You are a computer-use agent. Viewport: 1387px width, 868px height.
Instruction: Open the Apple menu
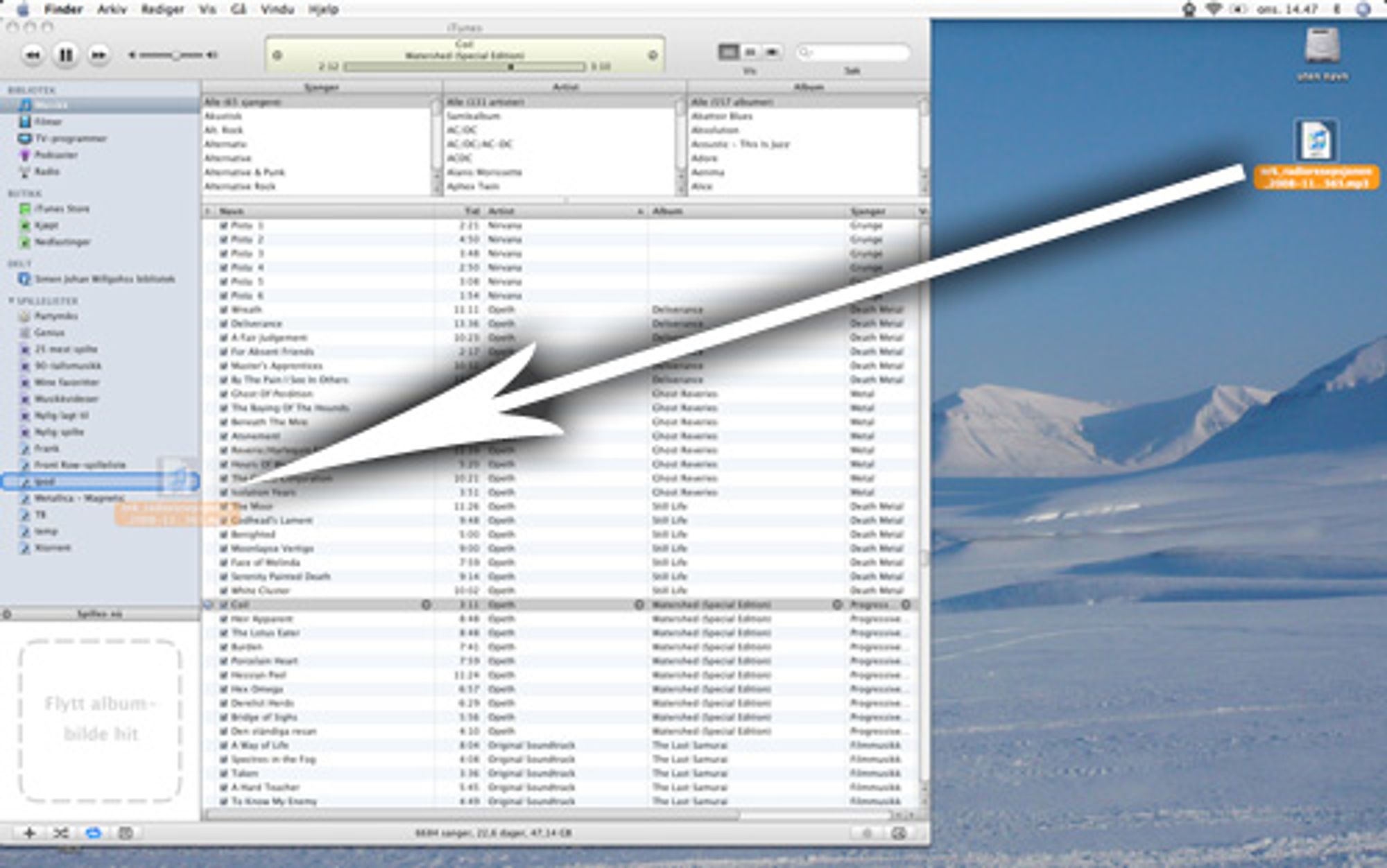tap(22, 9)
